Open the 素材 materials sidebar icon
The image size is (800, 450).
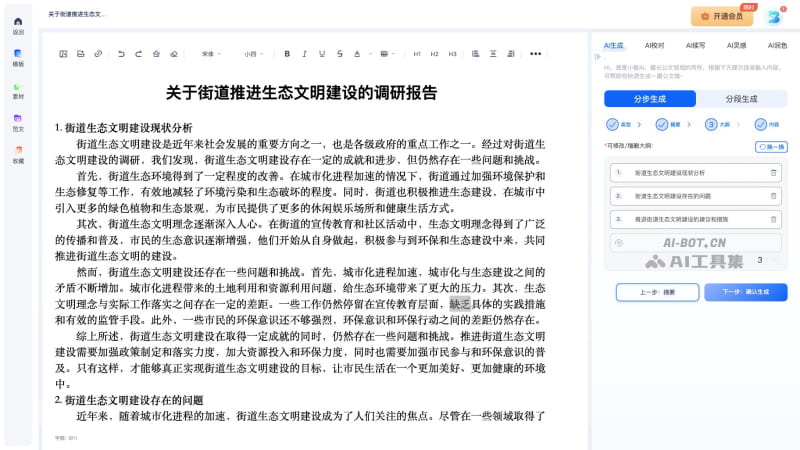(18, 90)
